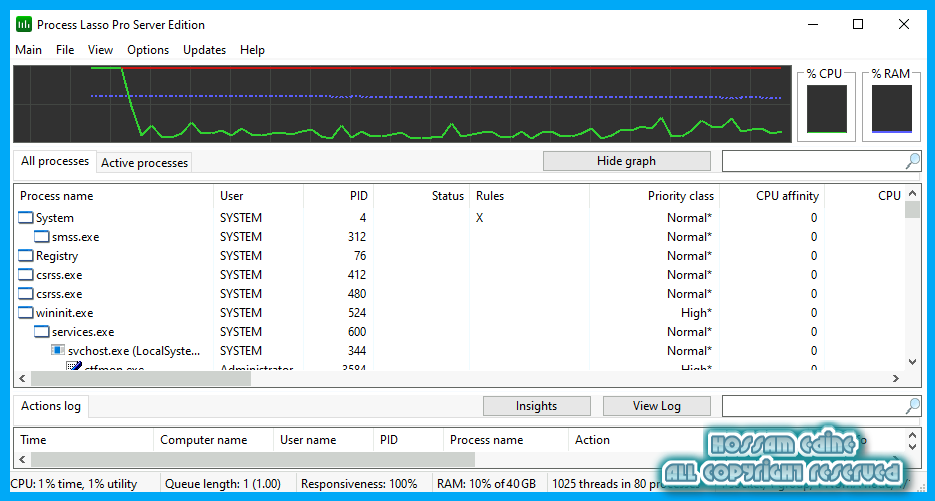Click the Time column header in log
Viewport: 935px width, 501px height.
[x=84, y=440]
